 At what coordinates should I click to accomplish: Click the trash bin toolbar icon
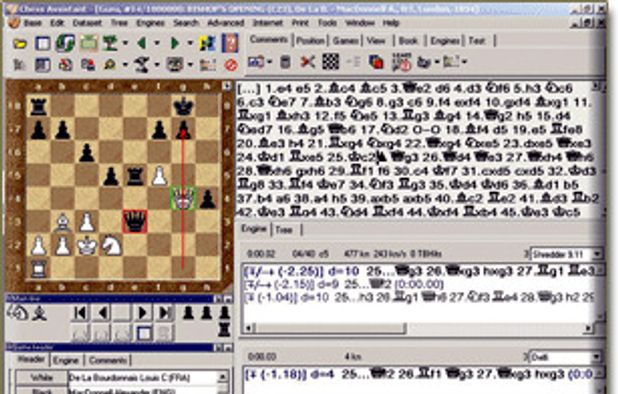click(x=285, y=62)
